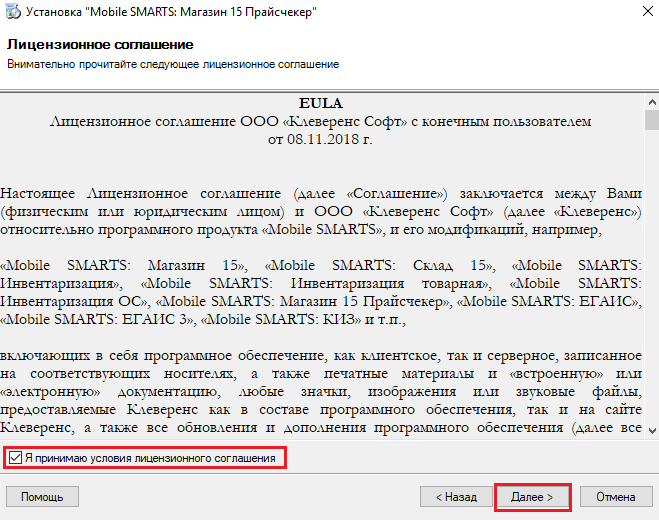Click the < Назад button
659x520 pixels.
click(x=456, y=497)
